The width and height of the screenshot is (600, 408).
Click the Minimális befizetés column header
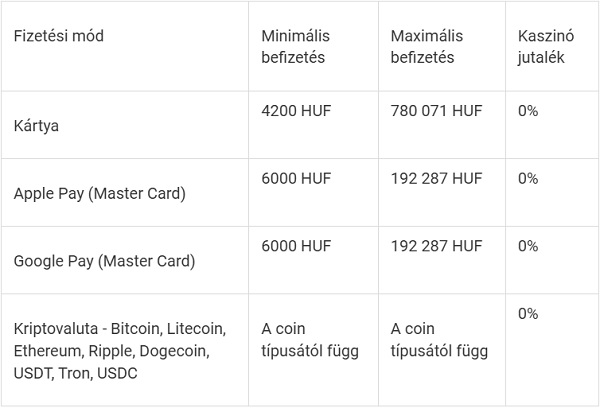(x=296, y=47)
